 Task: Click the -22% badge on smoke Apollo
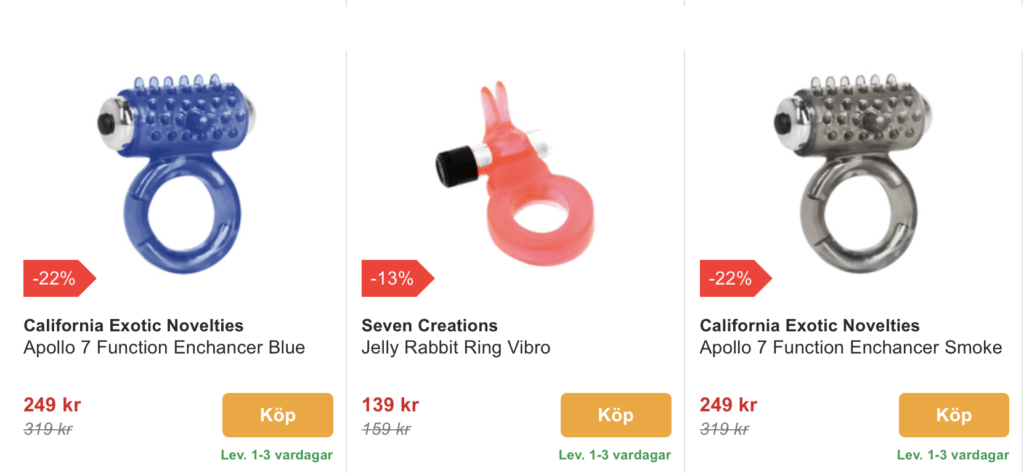(732, 279)
